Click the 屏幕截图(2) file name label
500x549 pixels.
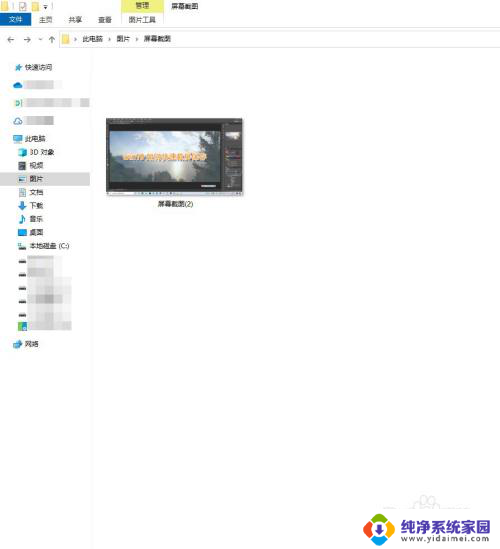[175, 204]
